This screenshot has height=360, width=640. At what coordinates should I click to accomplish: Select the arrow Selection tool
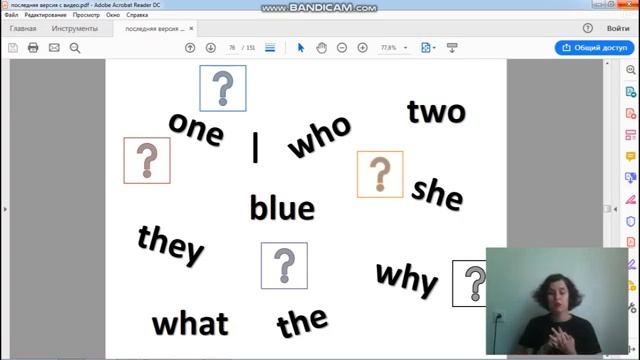pyautogui.click(x=301, y=48)
